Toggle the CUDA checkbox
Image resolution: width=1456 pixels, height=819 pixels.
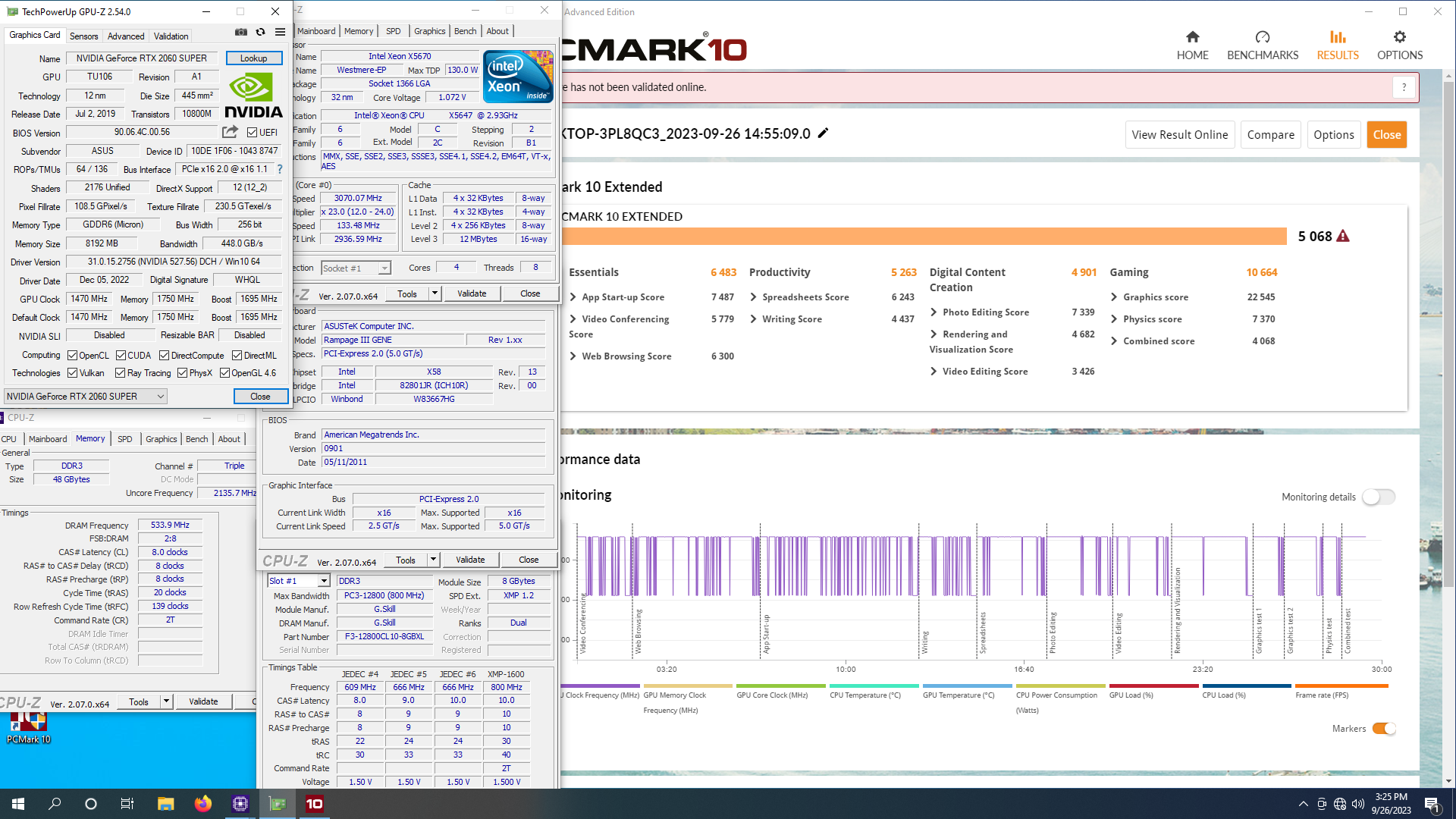coord(121,355)
